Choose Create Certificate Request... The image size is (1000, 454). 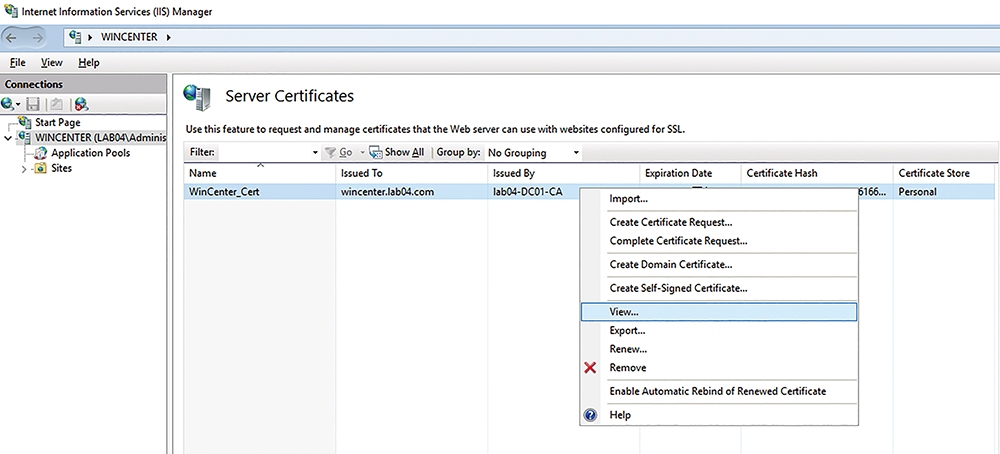pyautogui.click(x=719, y=223)
